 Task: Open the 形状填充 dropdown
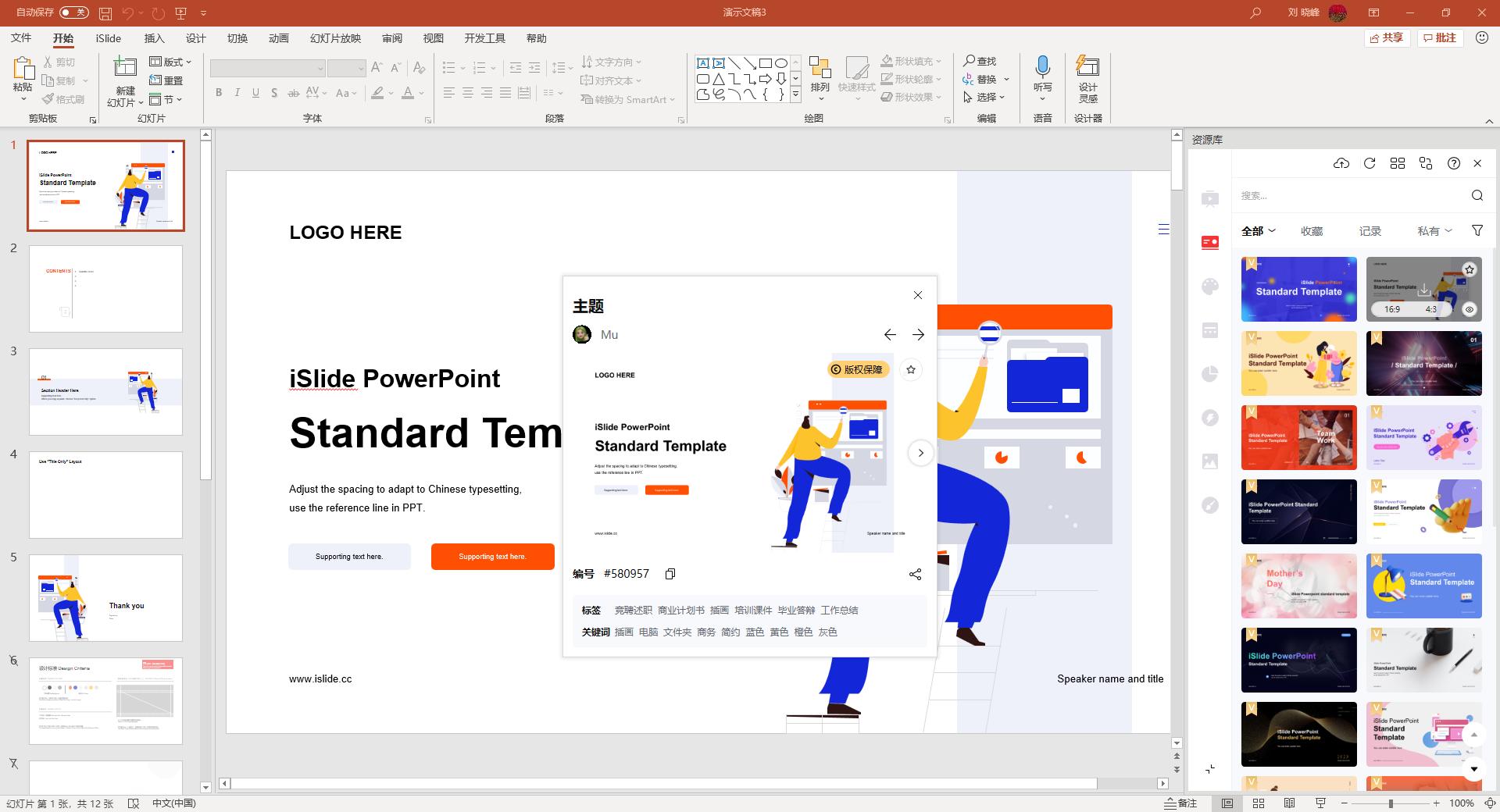(x=912, y=61)
